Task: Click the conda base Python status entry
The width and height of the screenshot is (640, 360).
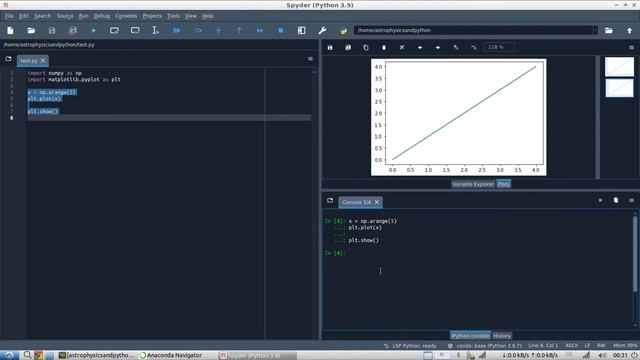Action: pyautogui.click(x=484, y=346)
